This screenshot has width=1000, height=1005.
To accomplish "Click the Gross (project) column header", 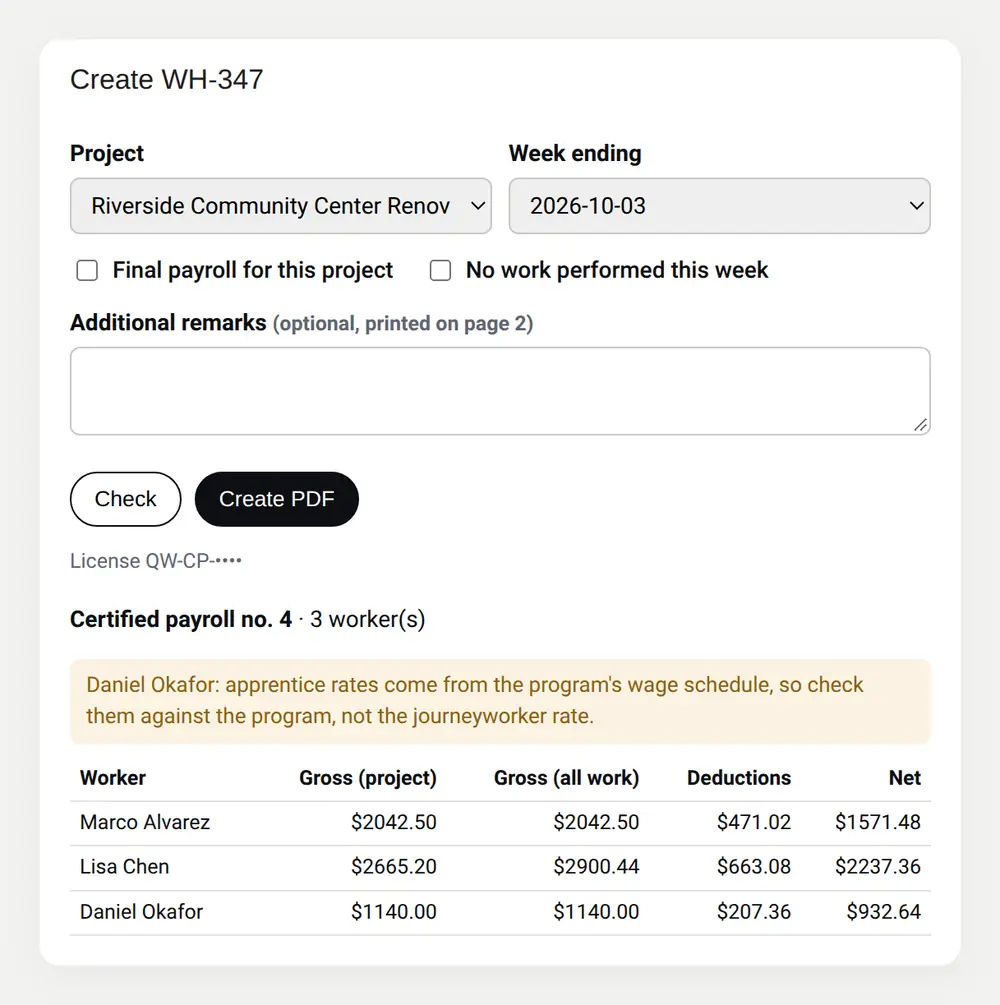I will [368, 777].
